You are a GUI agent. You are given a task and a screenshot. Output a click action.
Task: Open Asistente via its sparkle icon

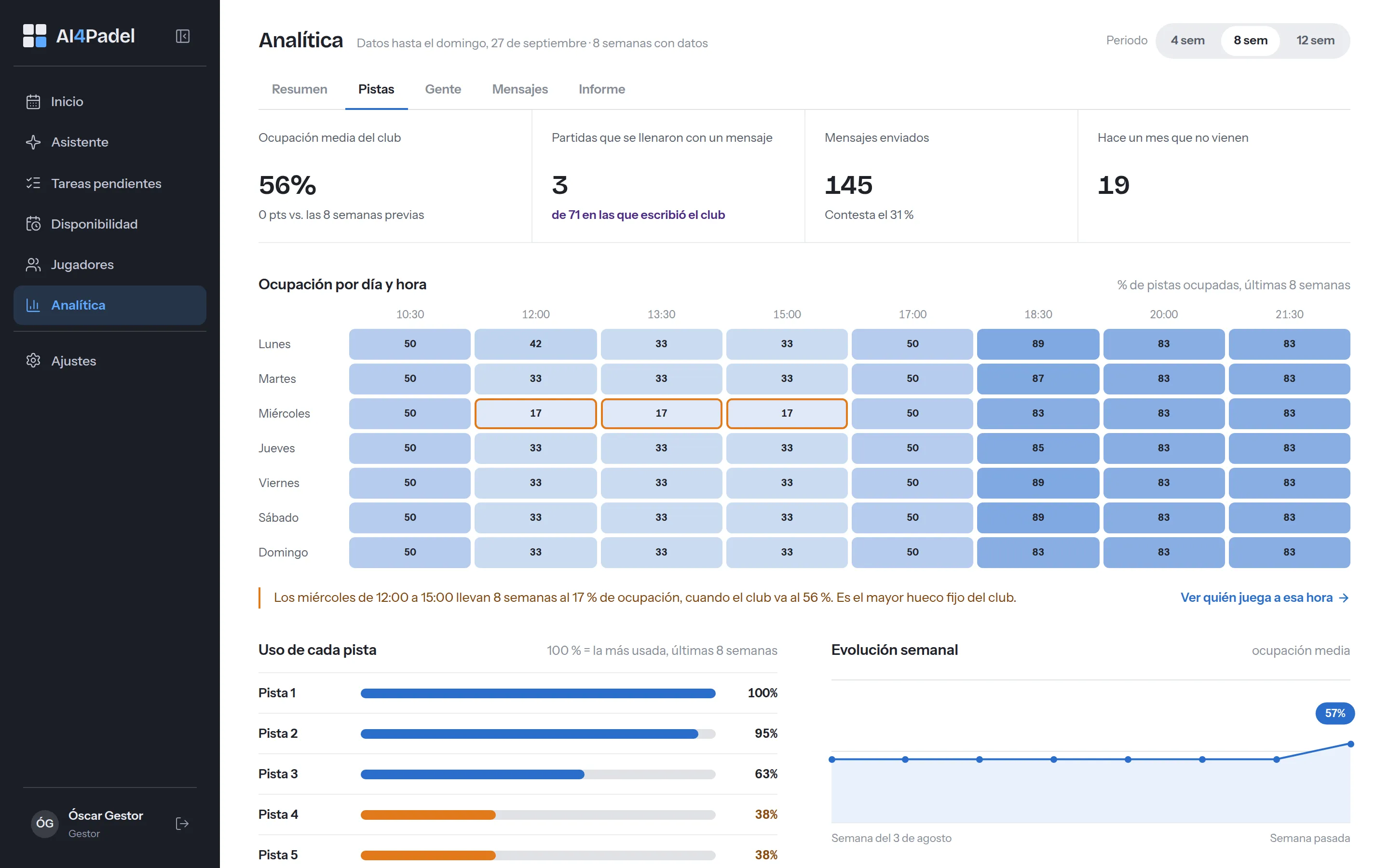pos(33,142)
